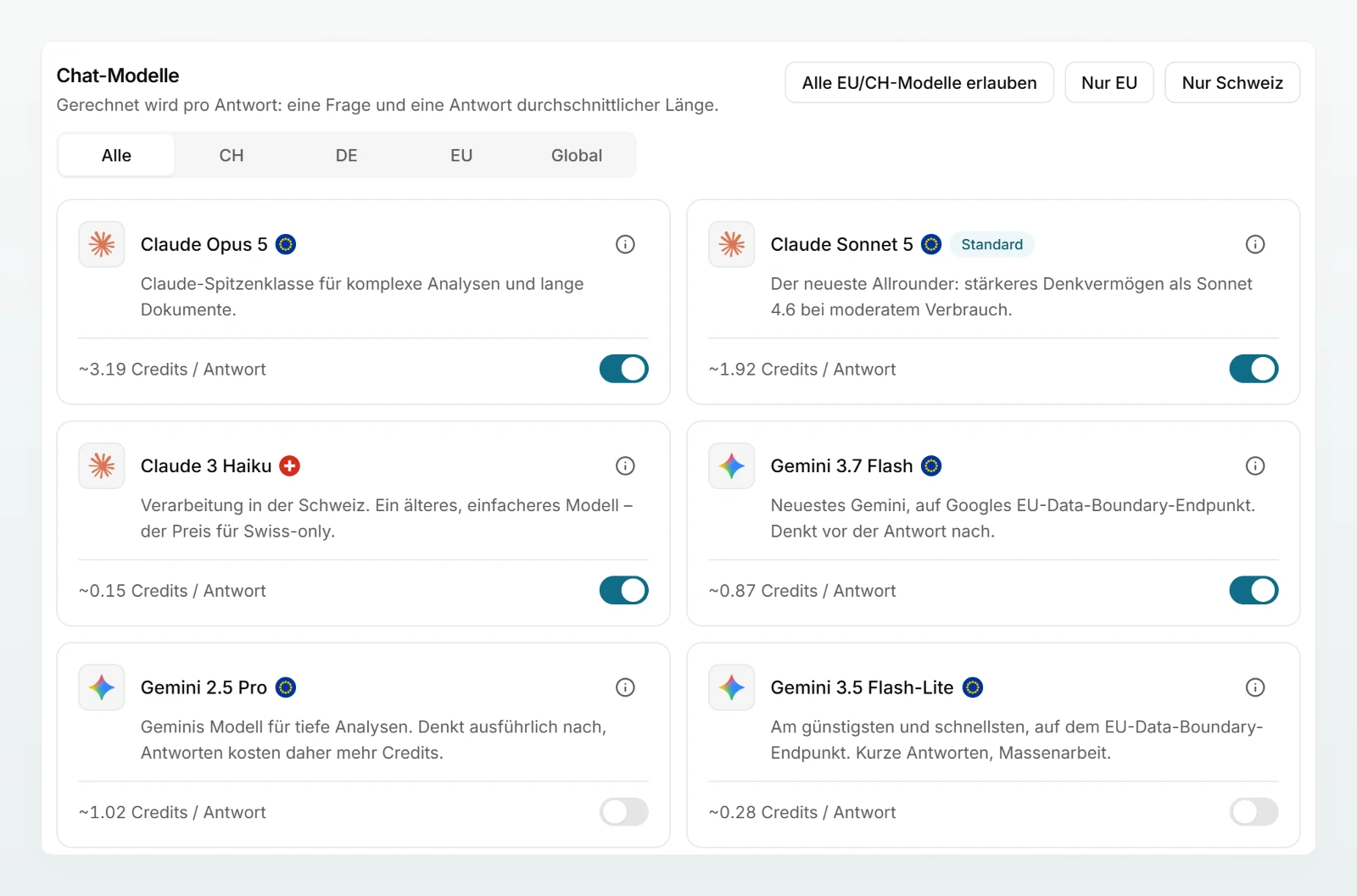Click the 'Gerechnet wird pro Antwort' subtitle
The image size is (1357, 896).
point(388,105)
